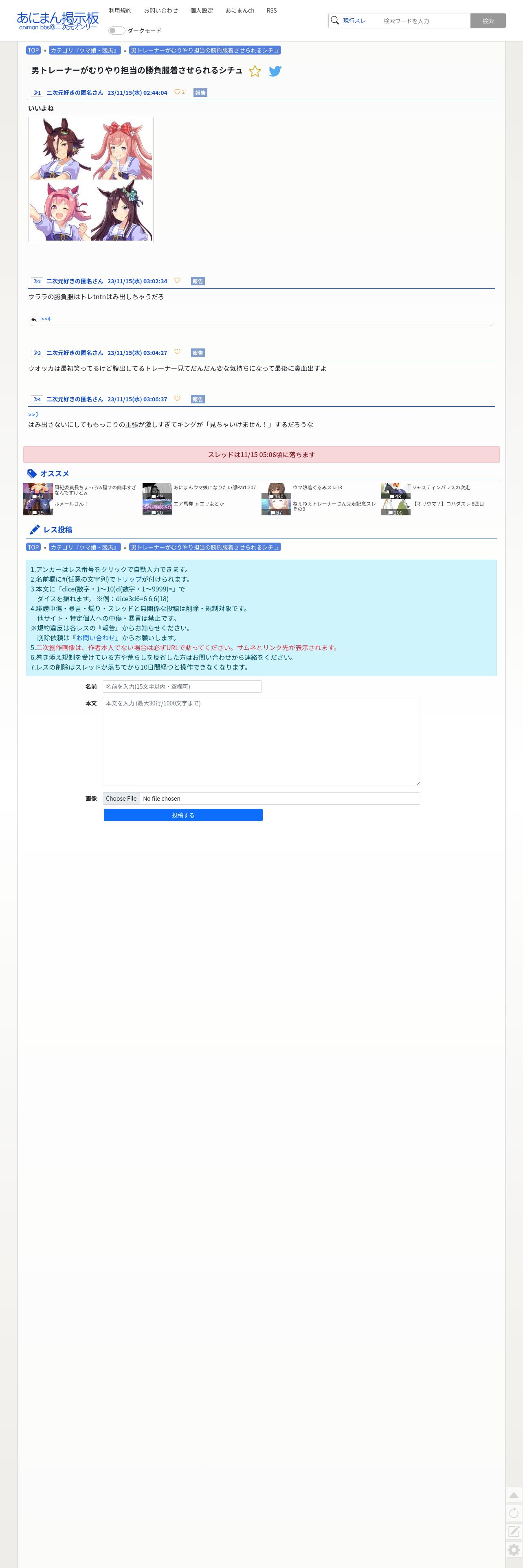Open あにまんch in the top menu
This screenshot has height=1568, width=523.
[x=240, y=10]
